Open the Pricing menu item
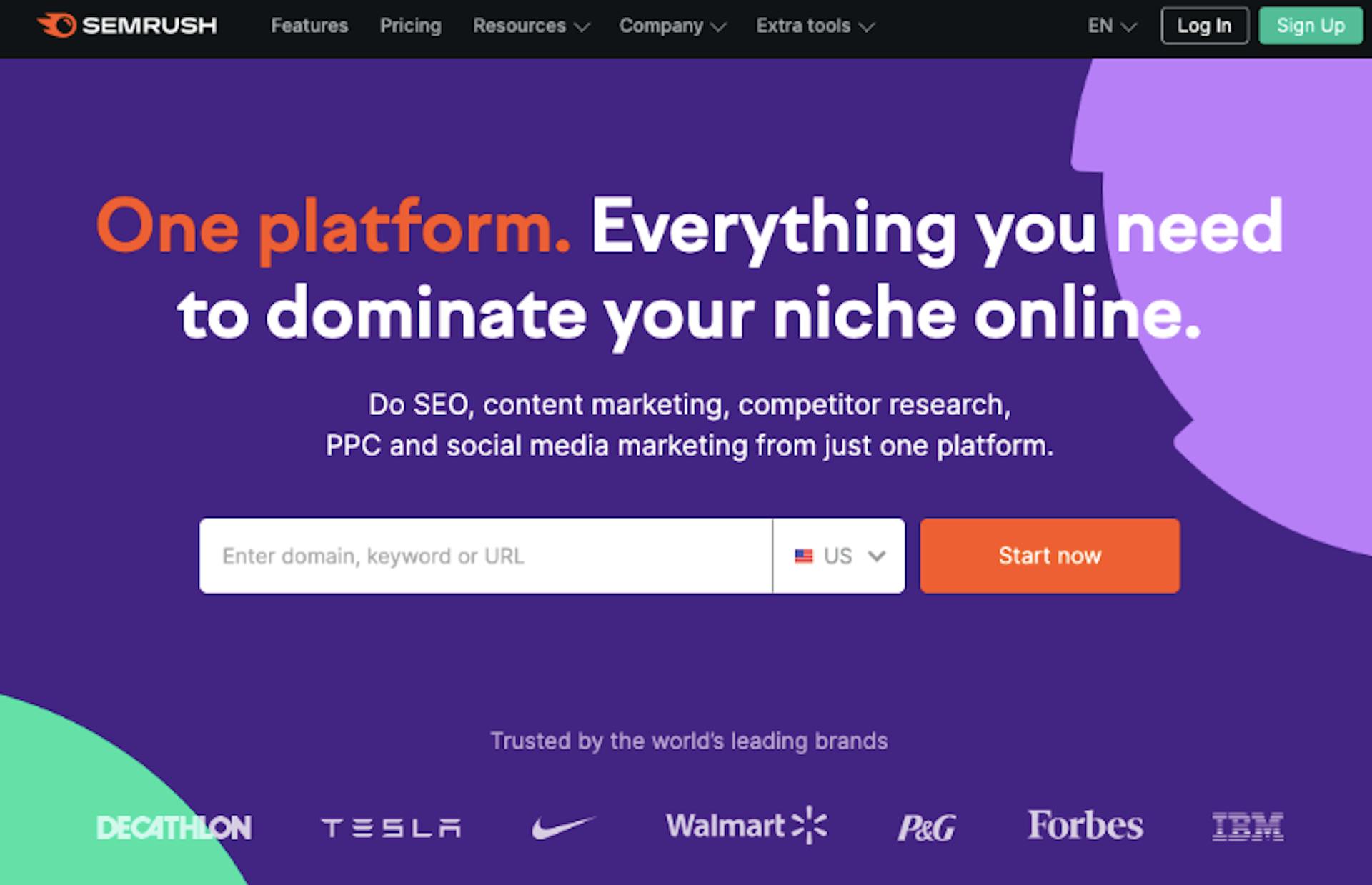 coord(411,26)
